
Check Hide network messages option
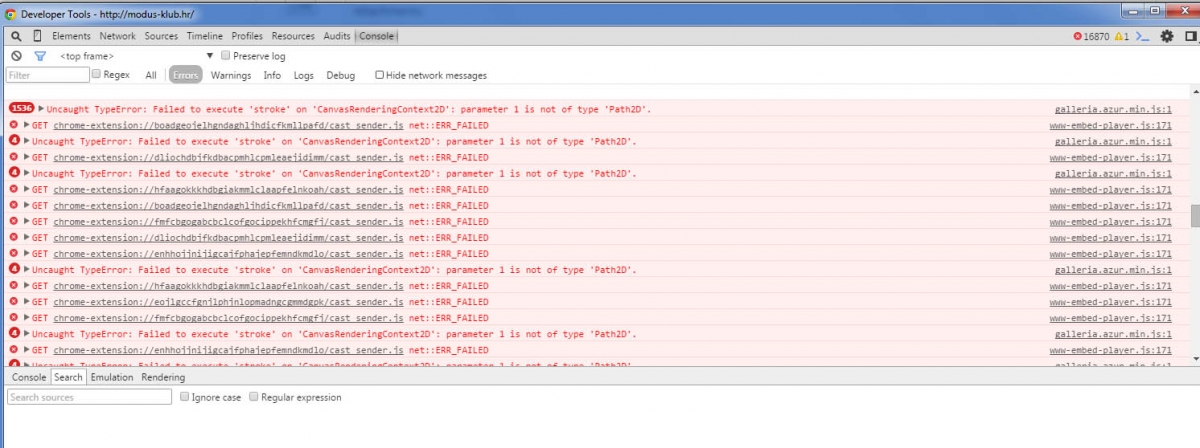click(380, 75)
